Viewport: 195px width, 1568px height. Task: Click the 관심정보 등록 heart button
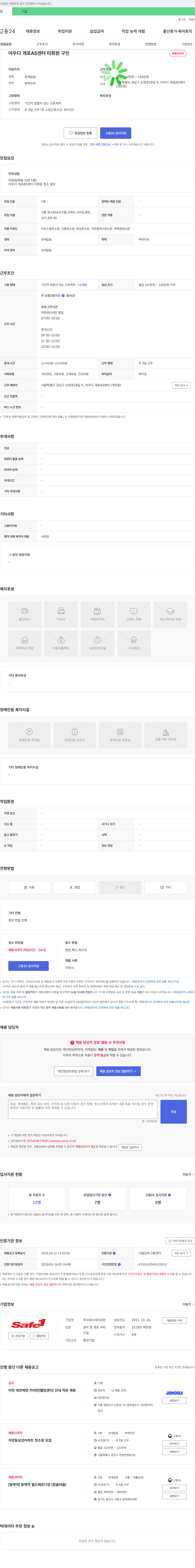click(80, 133)
